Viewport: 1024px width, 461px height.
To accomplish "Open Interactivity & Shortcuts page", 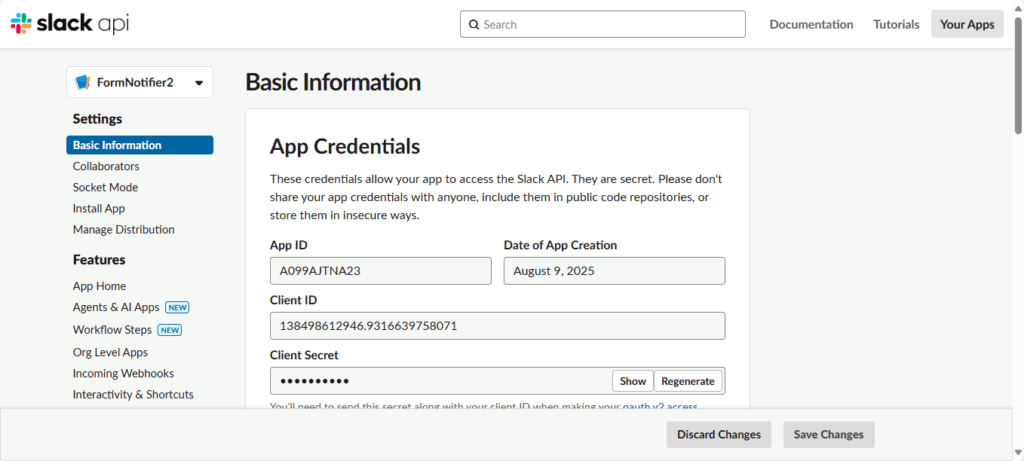I will (x=133, y=394).
